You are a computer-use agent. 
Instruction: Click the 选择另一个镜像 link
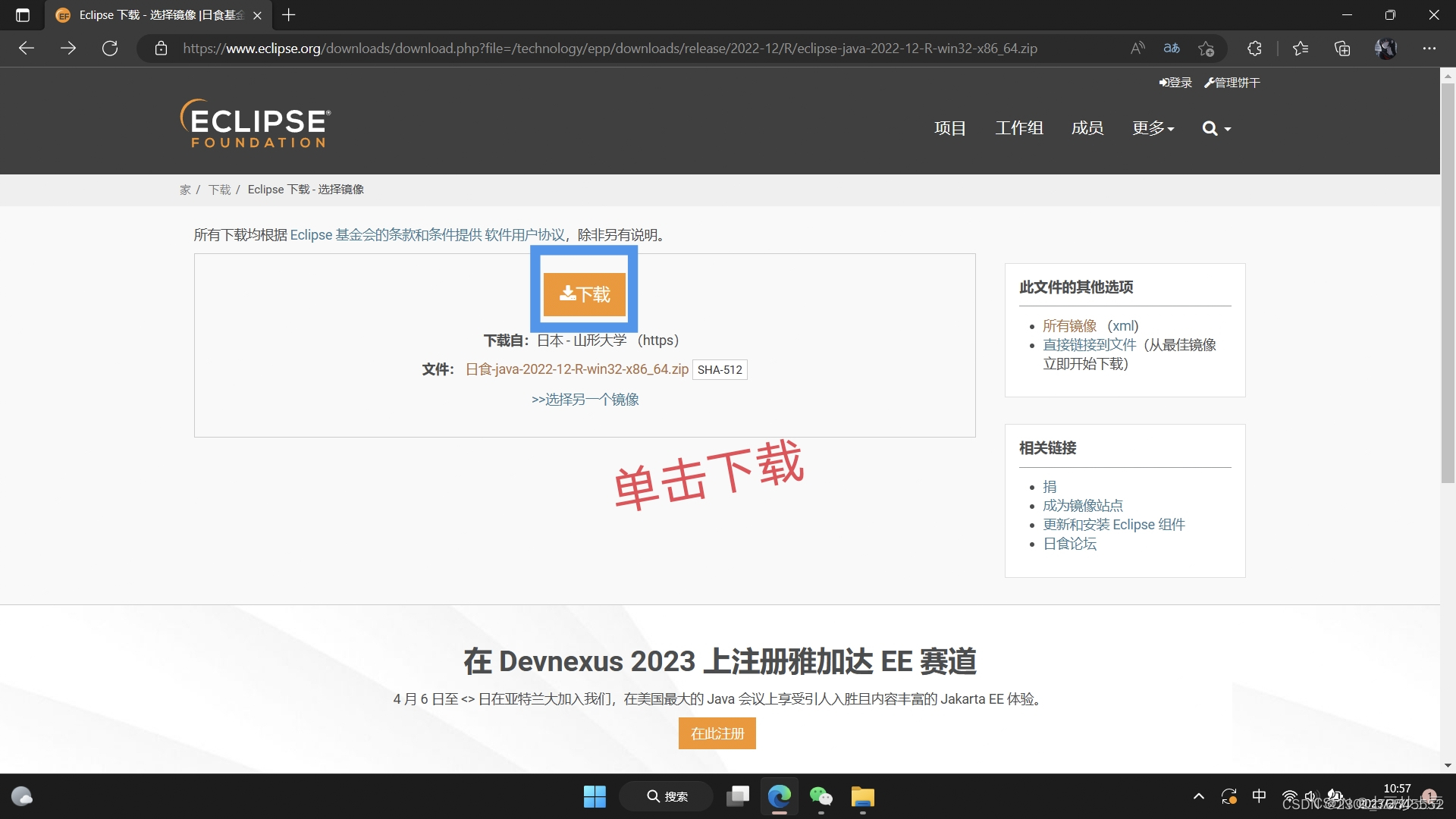pos(585,400)
